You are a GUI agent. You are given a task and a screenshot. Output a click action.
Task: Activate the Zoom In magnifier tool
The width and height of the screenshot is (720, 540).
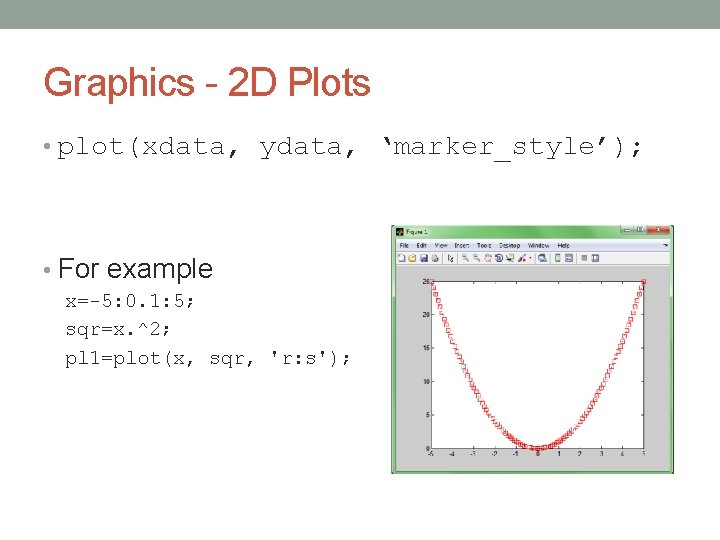coord(465,258)
